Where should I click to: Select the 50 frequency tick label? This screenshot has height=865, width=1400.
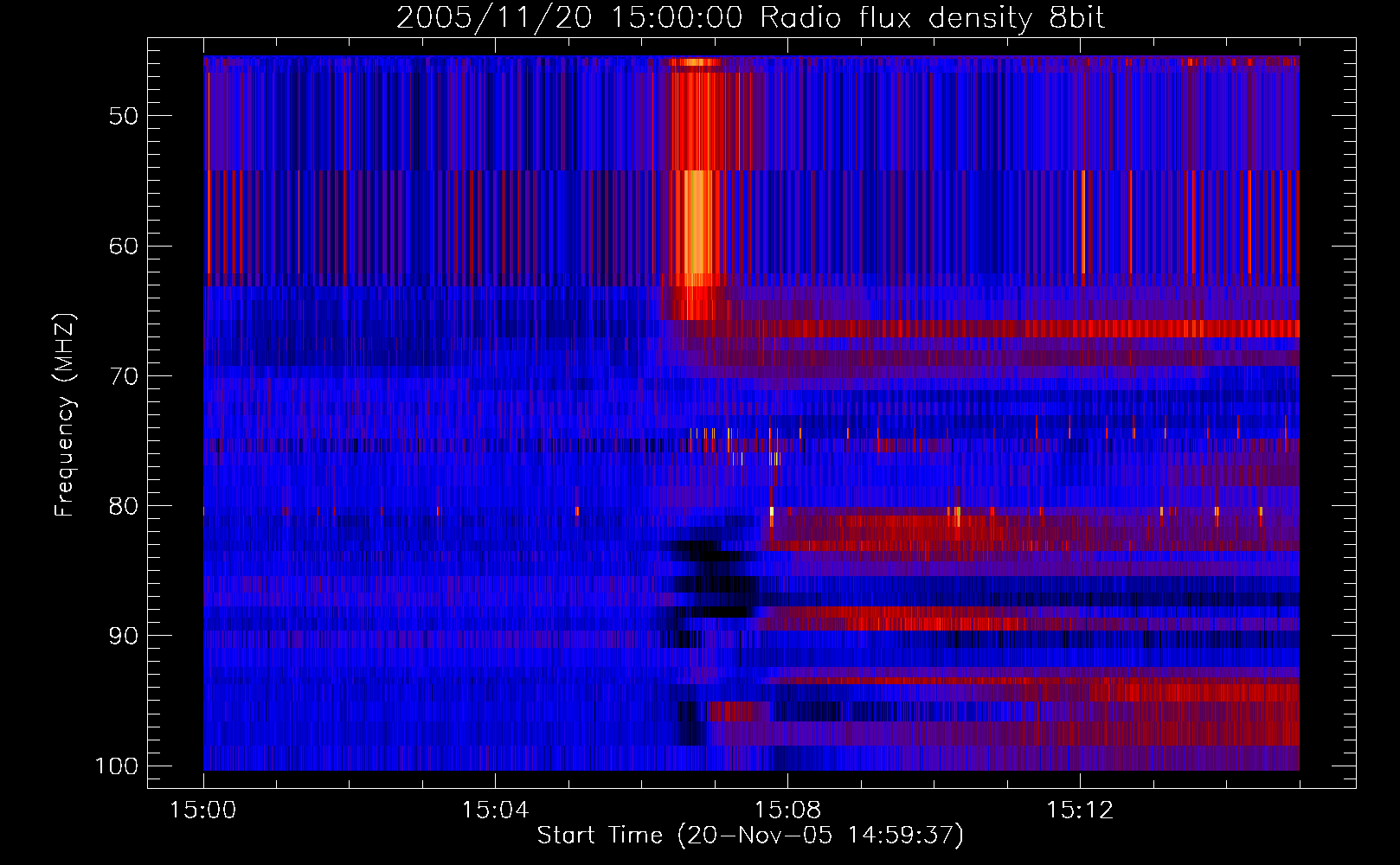(x=124, y=116)
